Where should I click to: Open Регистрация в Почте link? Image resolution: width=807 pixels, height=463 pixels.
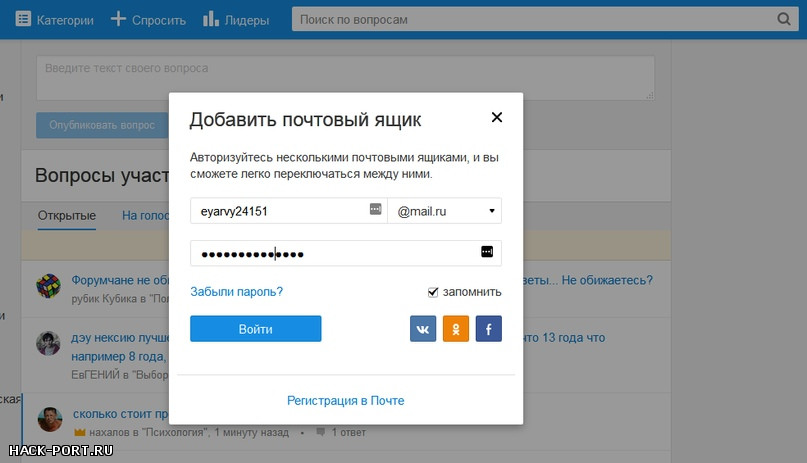pyautogui.click(x=345, y=400)
